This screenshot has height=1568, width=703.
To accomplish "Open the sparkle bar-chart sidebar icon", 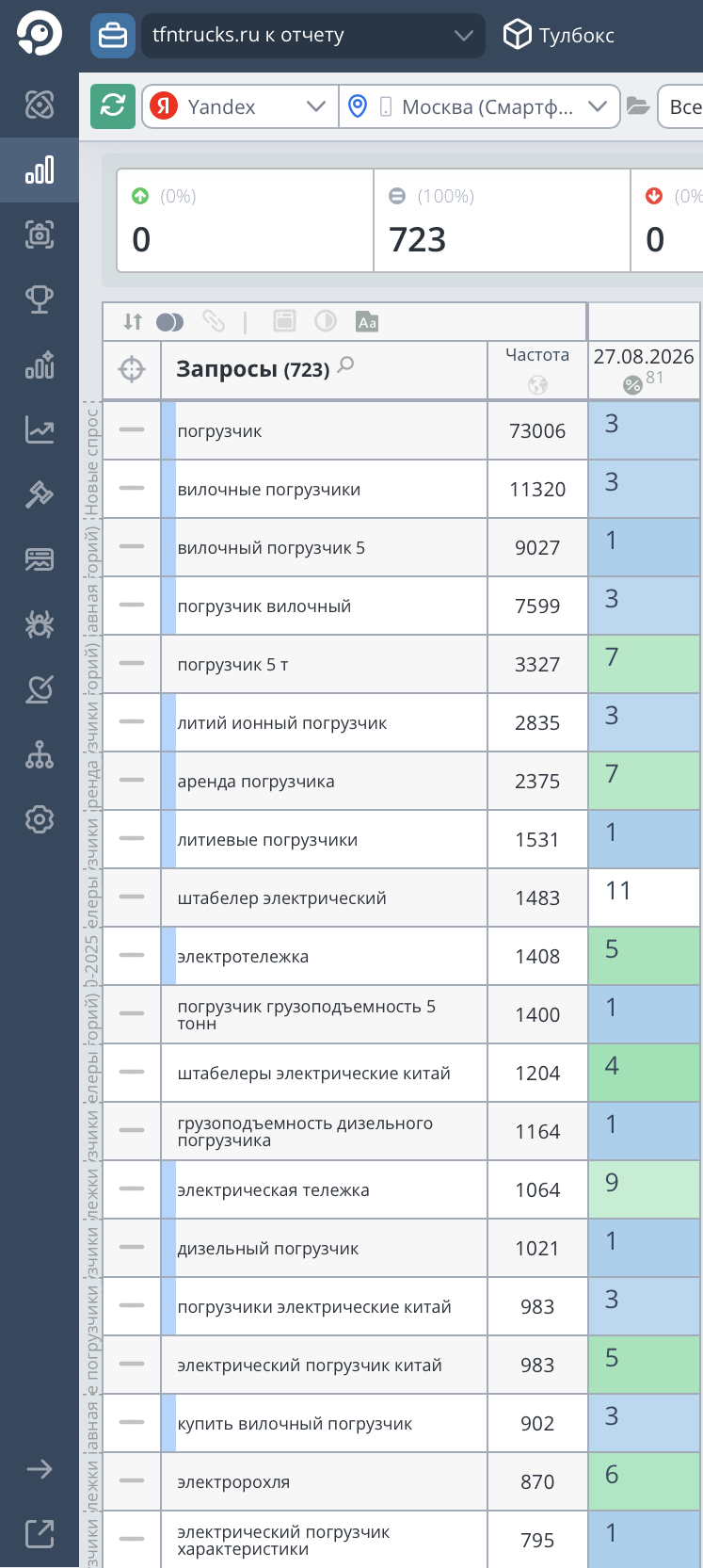I will tap(40, 364).
